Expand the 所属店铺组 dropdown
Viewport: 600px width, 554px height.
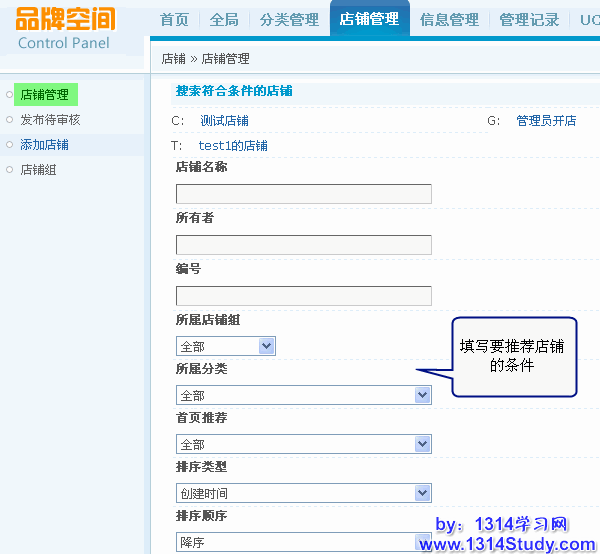tap(225, 346)
